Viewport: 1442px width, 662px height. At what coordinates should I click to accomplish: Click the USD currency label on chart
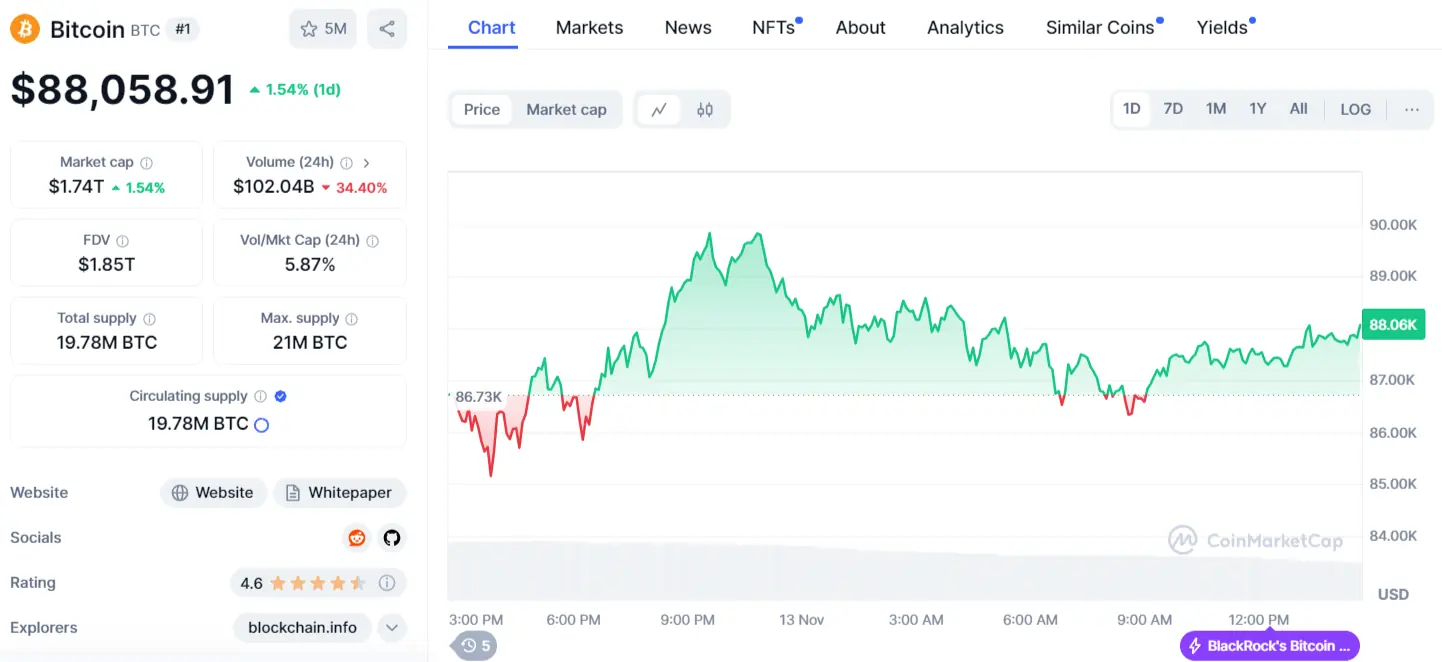(1393, 594)
